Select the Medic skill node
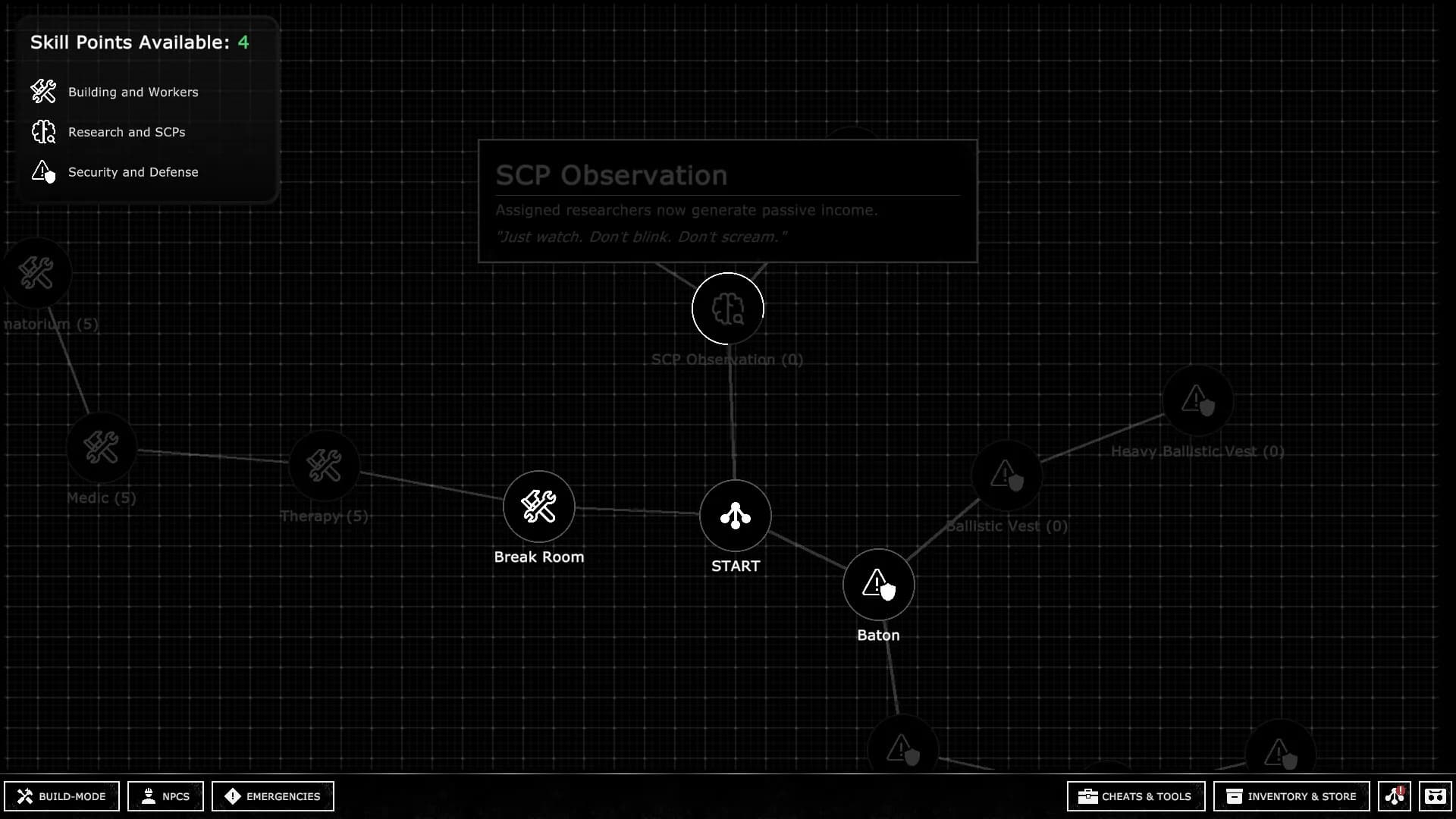Viewport: 1456px width, 819px height. click(102, 447)
